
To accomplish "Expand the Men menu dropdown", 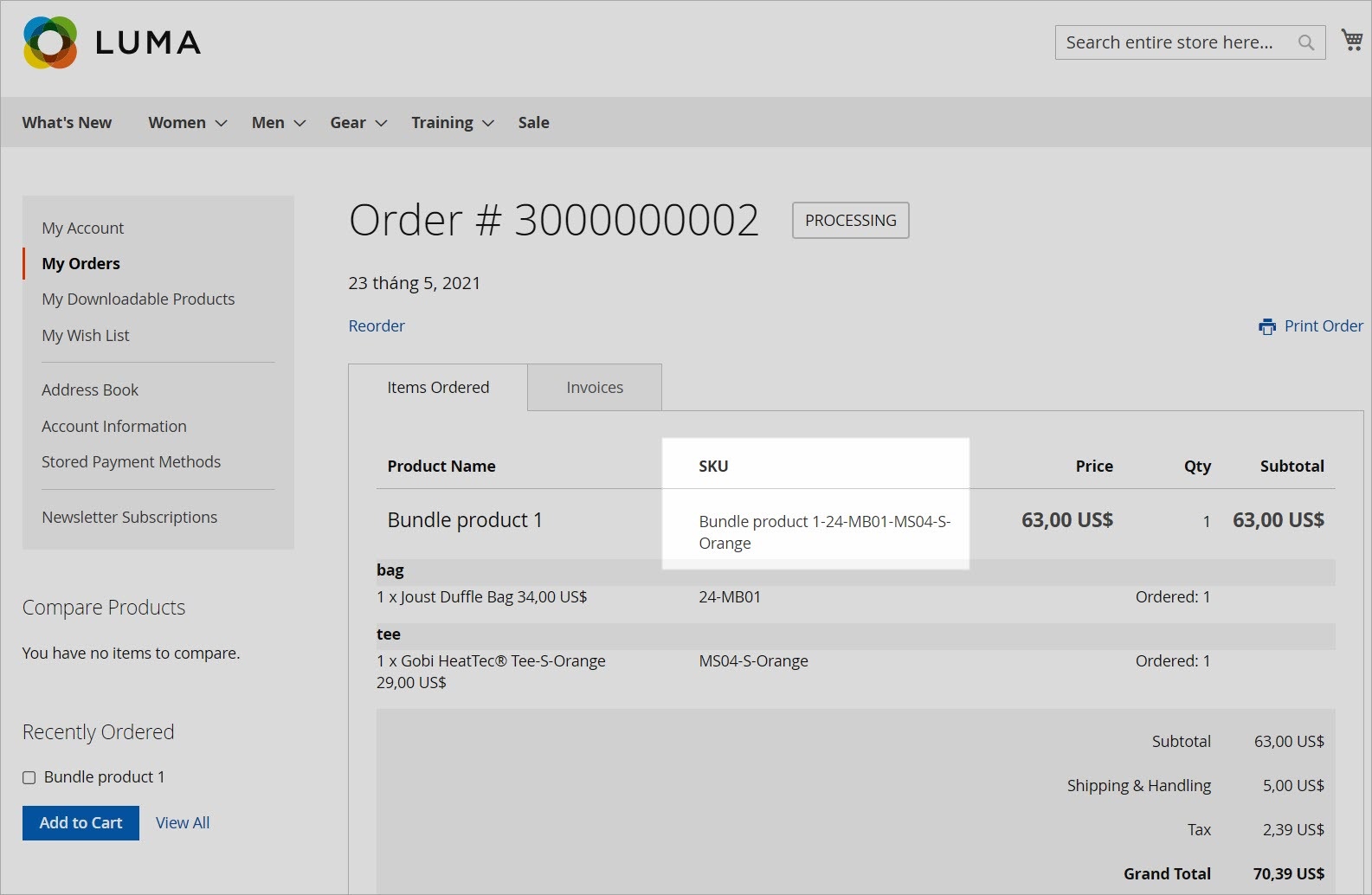I will [278, 123].
